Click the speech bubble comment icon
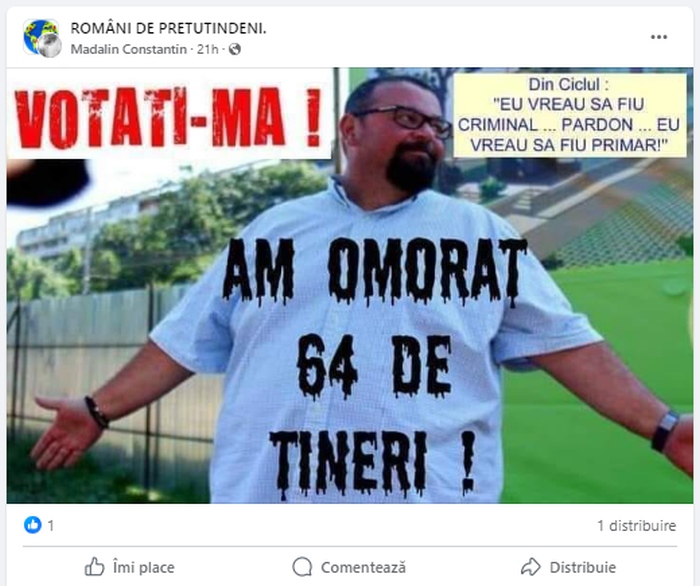 [302, 567]
